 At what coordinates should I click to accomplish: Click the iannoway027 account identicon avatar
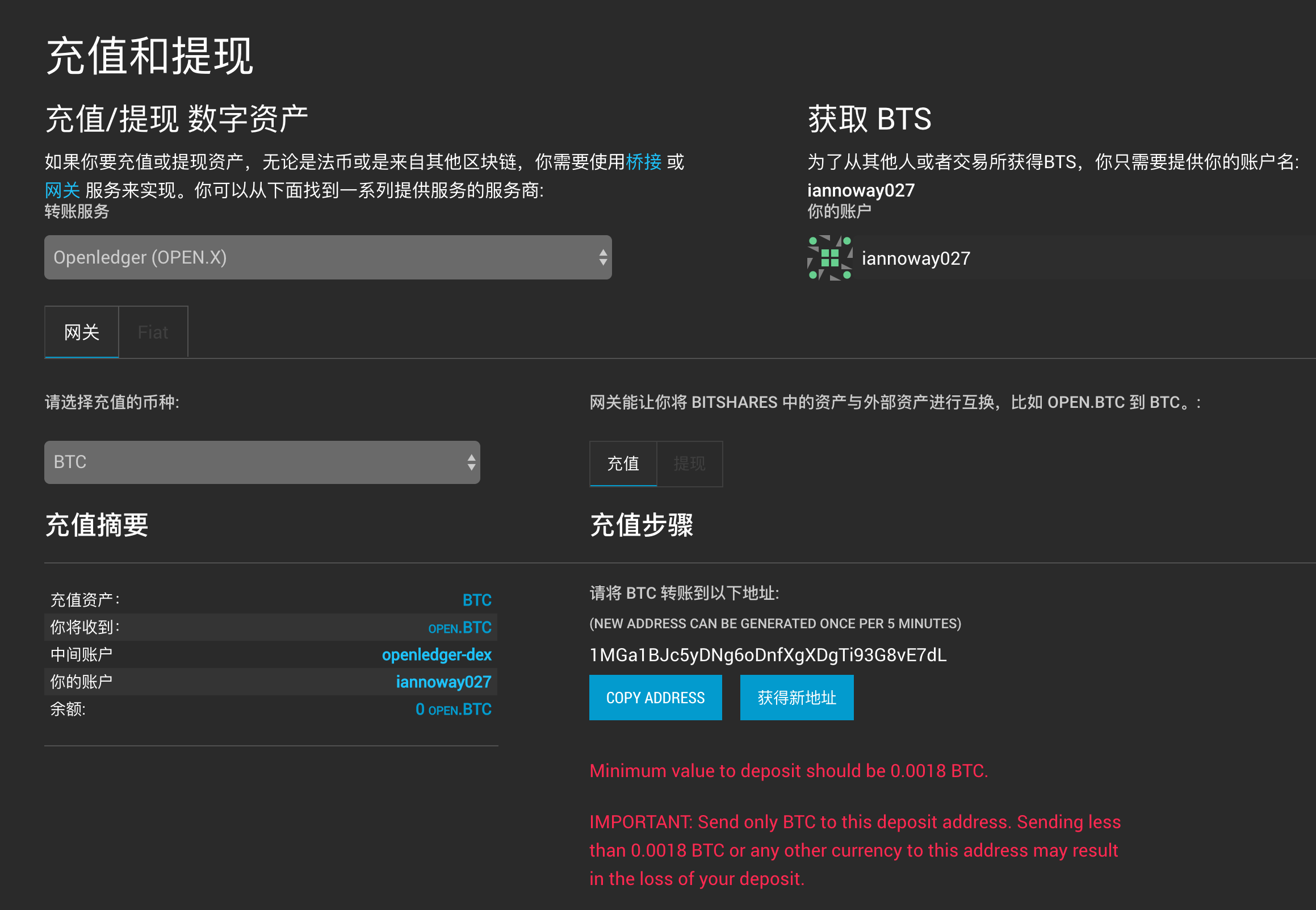coord(829,258)
